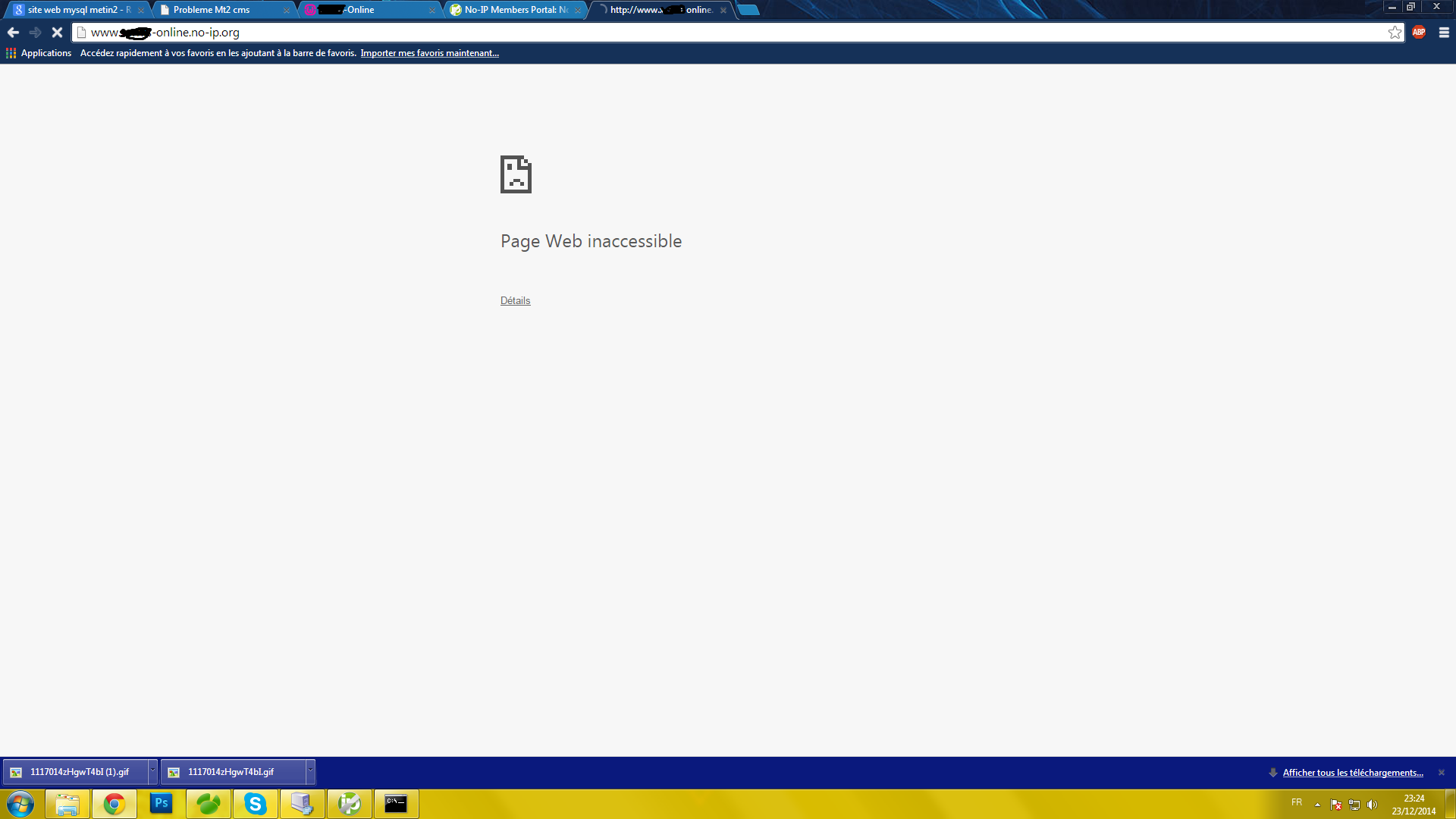Screen dimensions: 1456x819
Task: Open the Applications shortcut in bookmarks bar
Action: pos(39,53)
